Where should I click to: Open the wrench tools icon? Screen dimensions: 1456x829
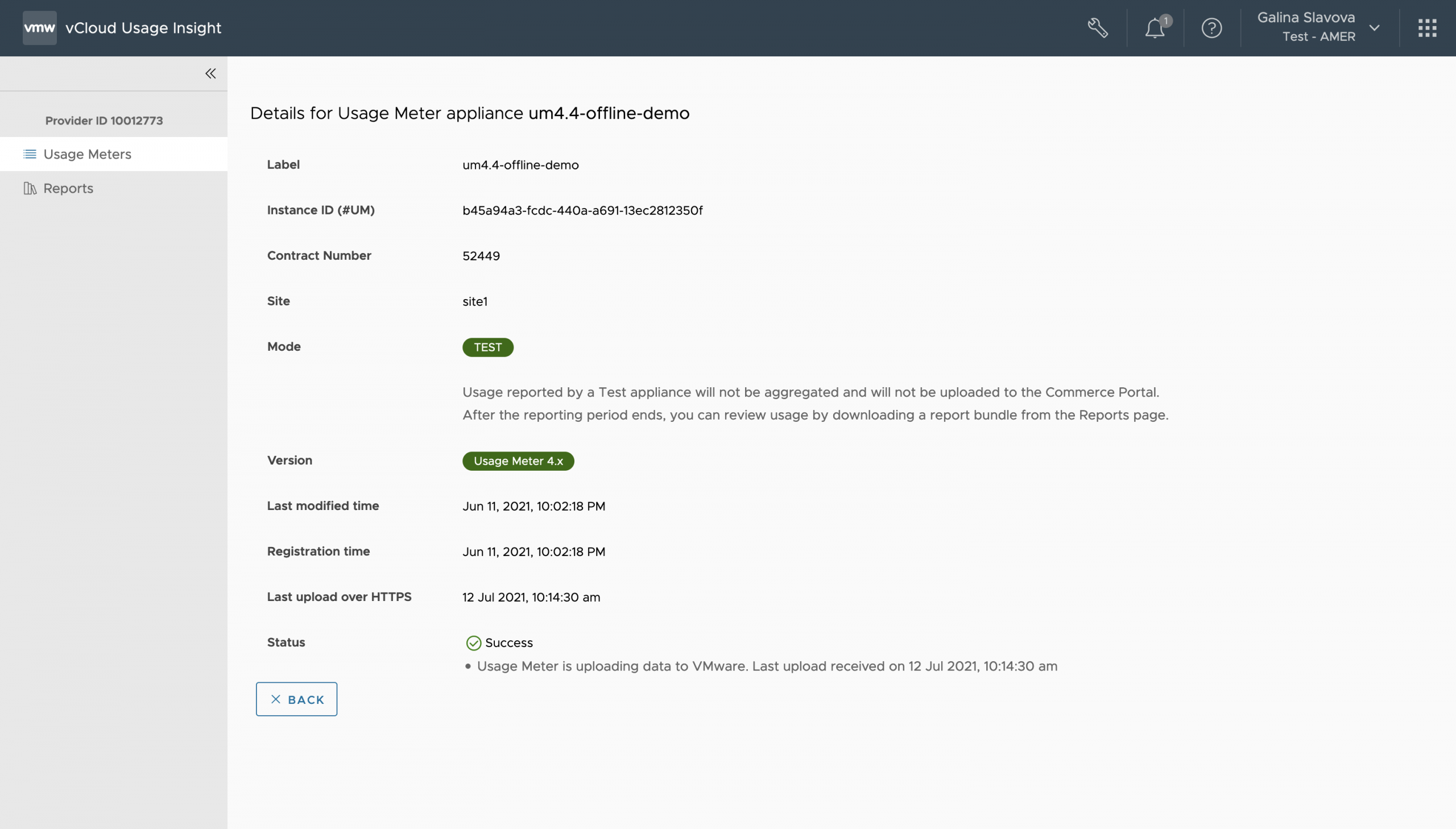point(1097,28)
